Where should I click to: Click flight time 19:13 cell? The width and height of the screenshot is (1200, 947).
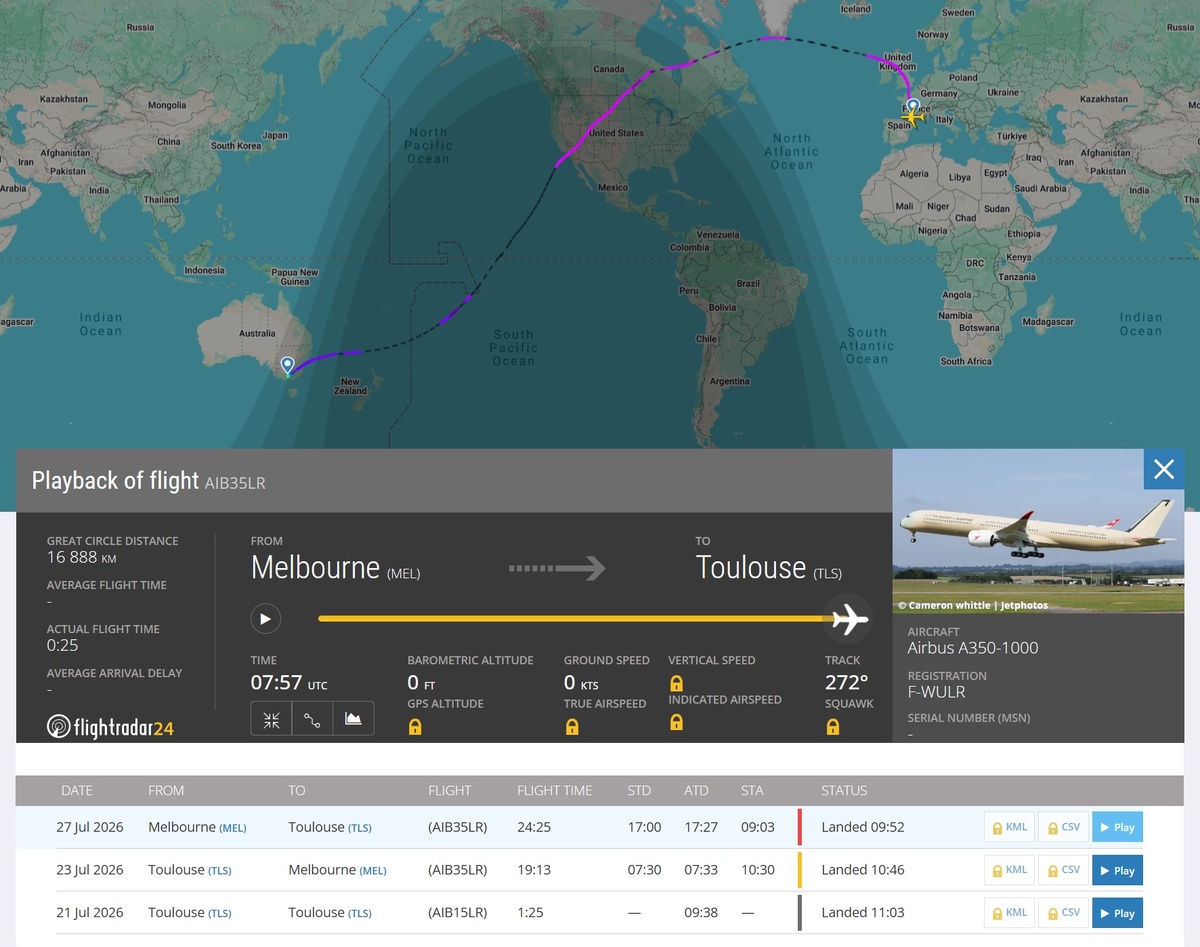click(534, 870)
